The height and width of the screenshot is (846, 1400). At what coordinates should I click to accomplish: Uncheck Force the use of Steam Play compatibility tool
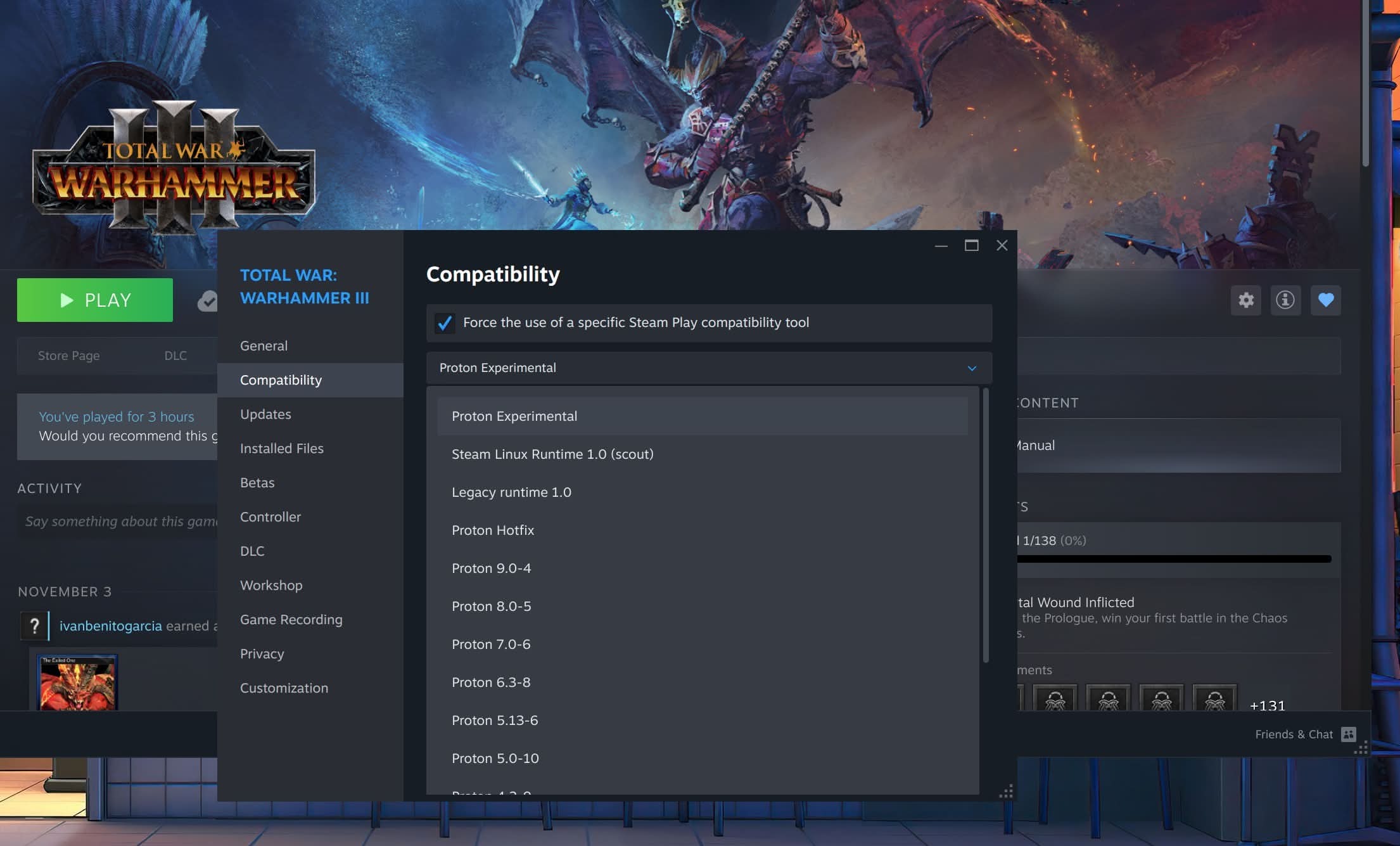coord(445,323)
